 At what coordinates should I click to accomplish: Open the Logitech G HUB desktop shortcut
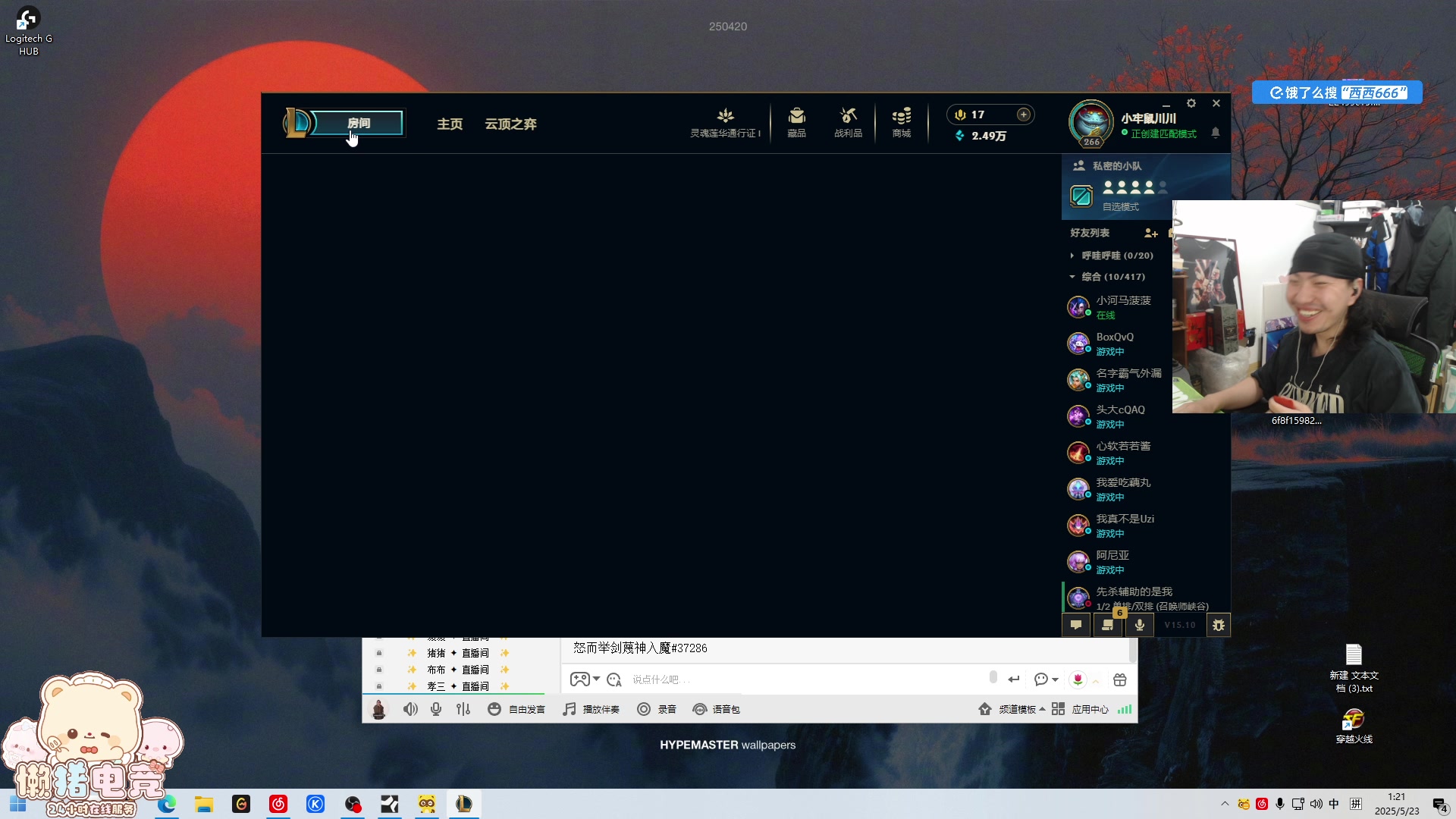[x=28, y=31]
